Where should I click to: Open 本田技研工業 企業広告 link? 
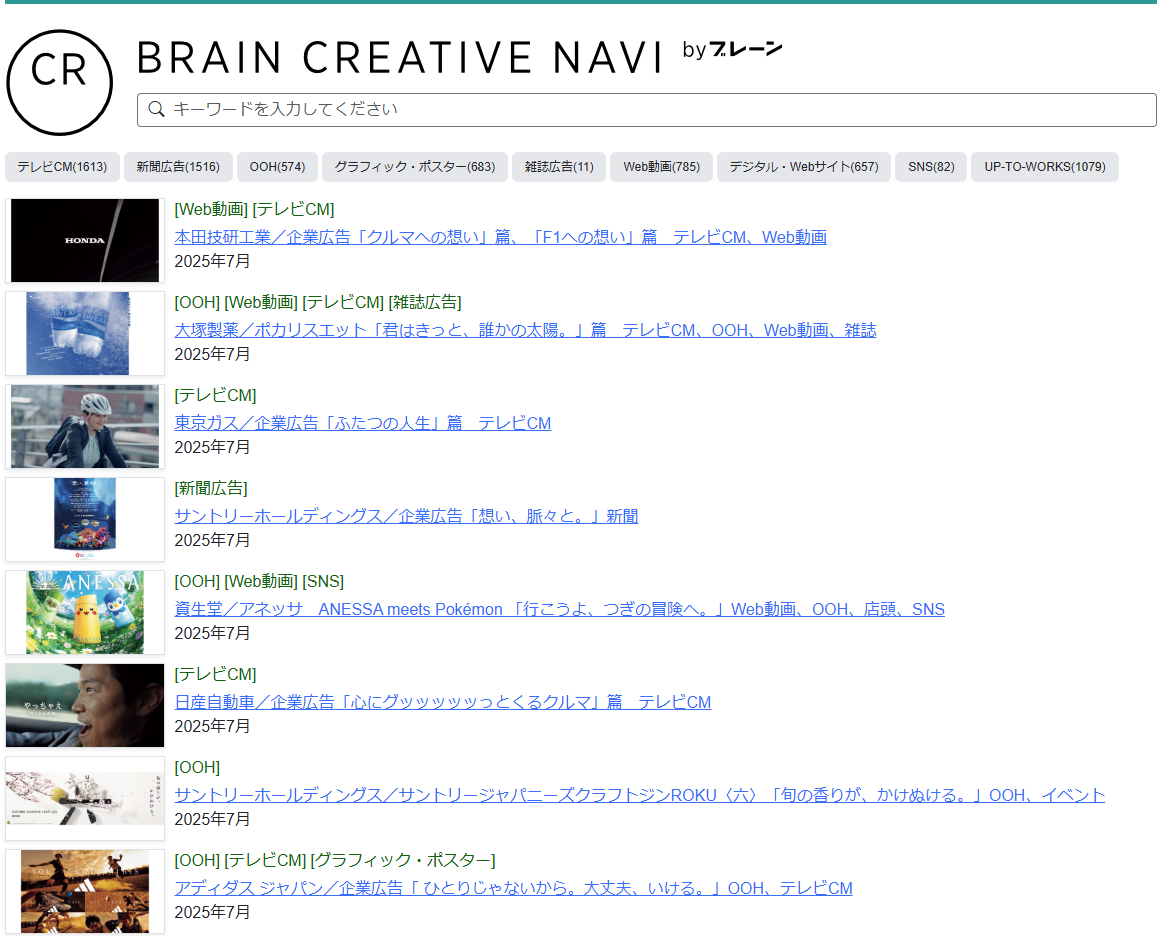(x=501, y=237)
